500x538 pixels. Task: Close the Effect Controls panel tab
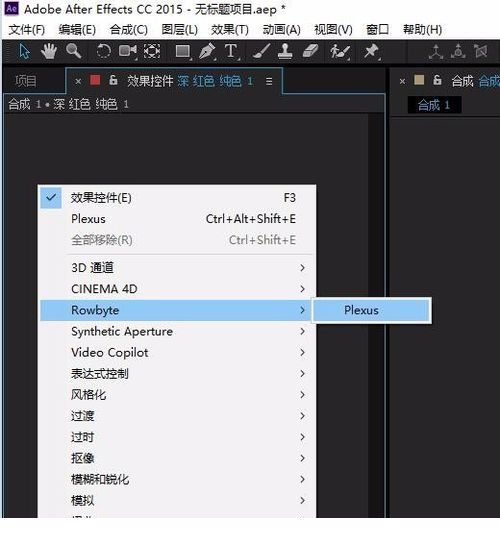click(78, 82)
